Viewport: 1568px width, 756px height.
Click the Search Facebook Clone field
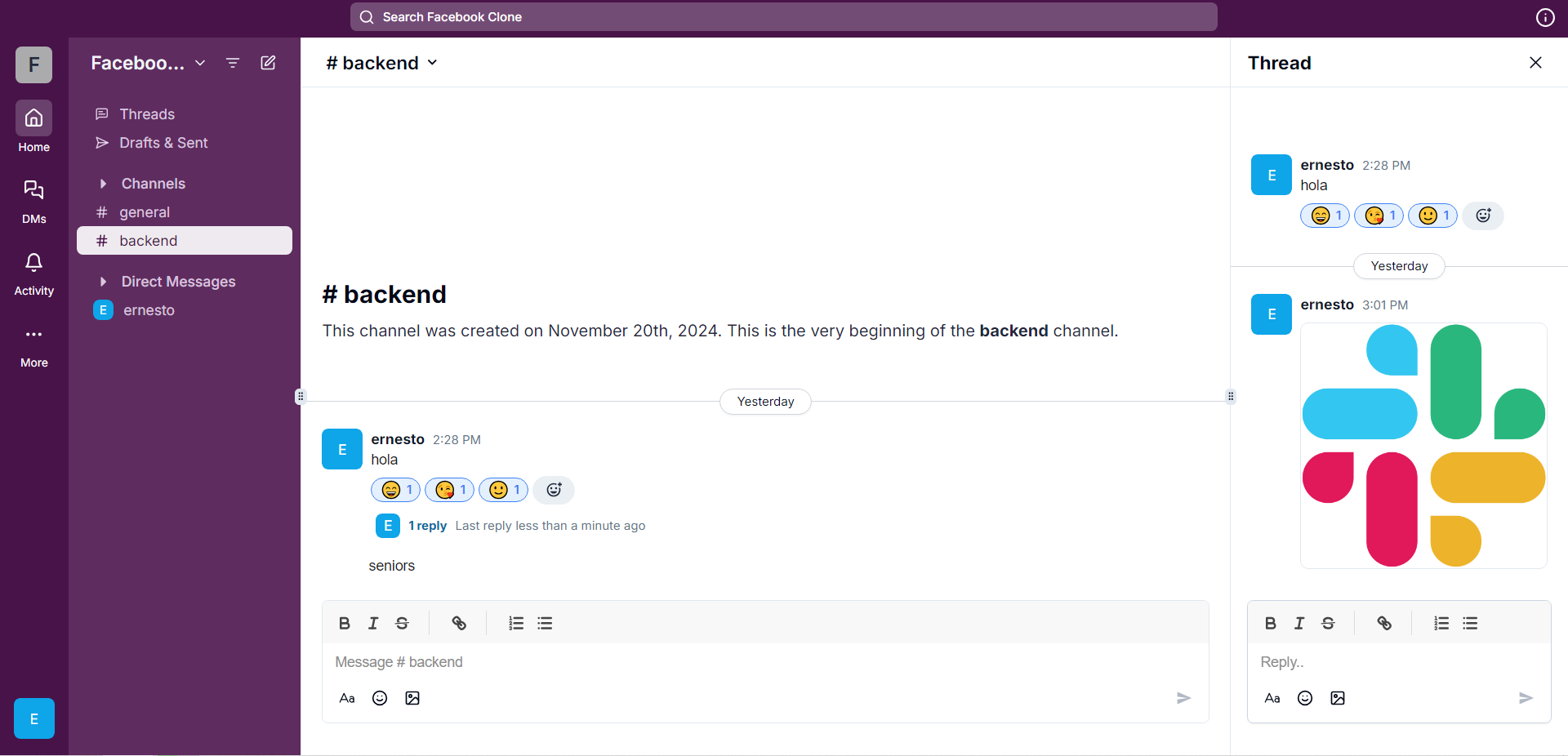point(784,17)
